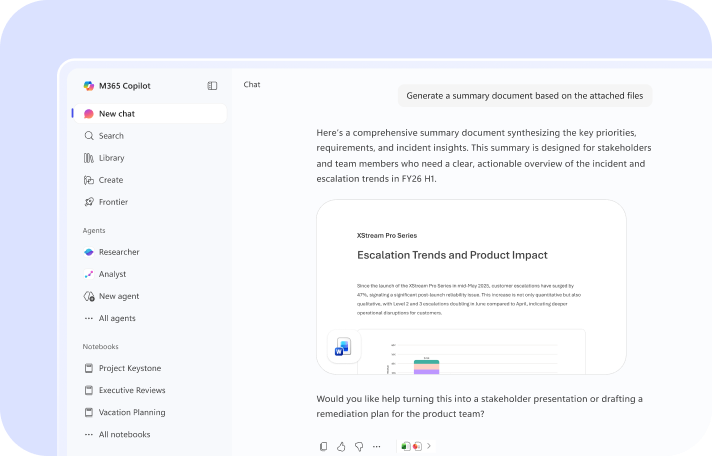Image resolution: width=712 pixels, height=456 pixels.
Task: Select the user prompt message bubble
Action: pyautogui.click(x=525, y=96)
